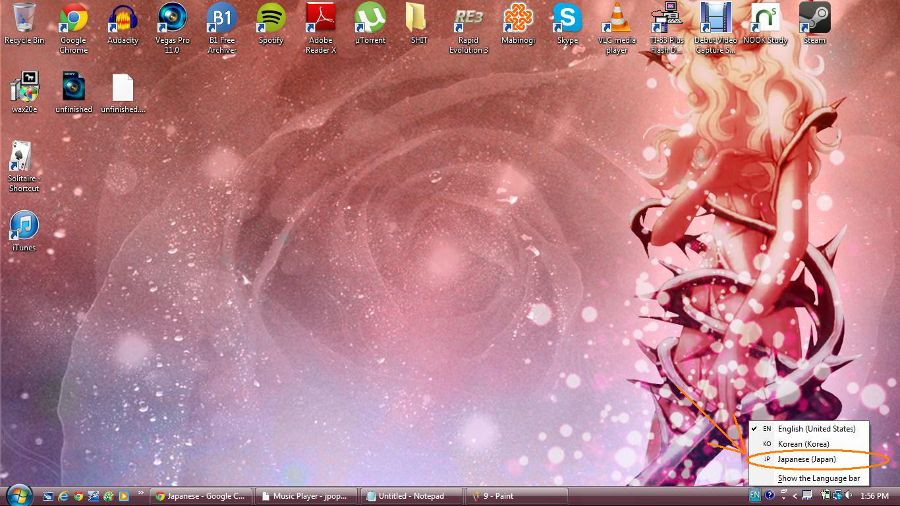Select the Mabinogi game shortcut

pyautogui.click(x=517, y=19)
